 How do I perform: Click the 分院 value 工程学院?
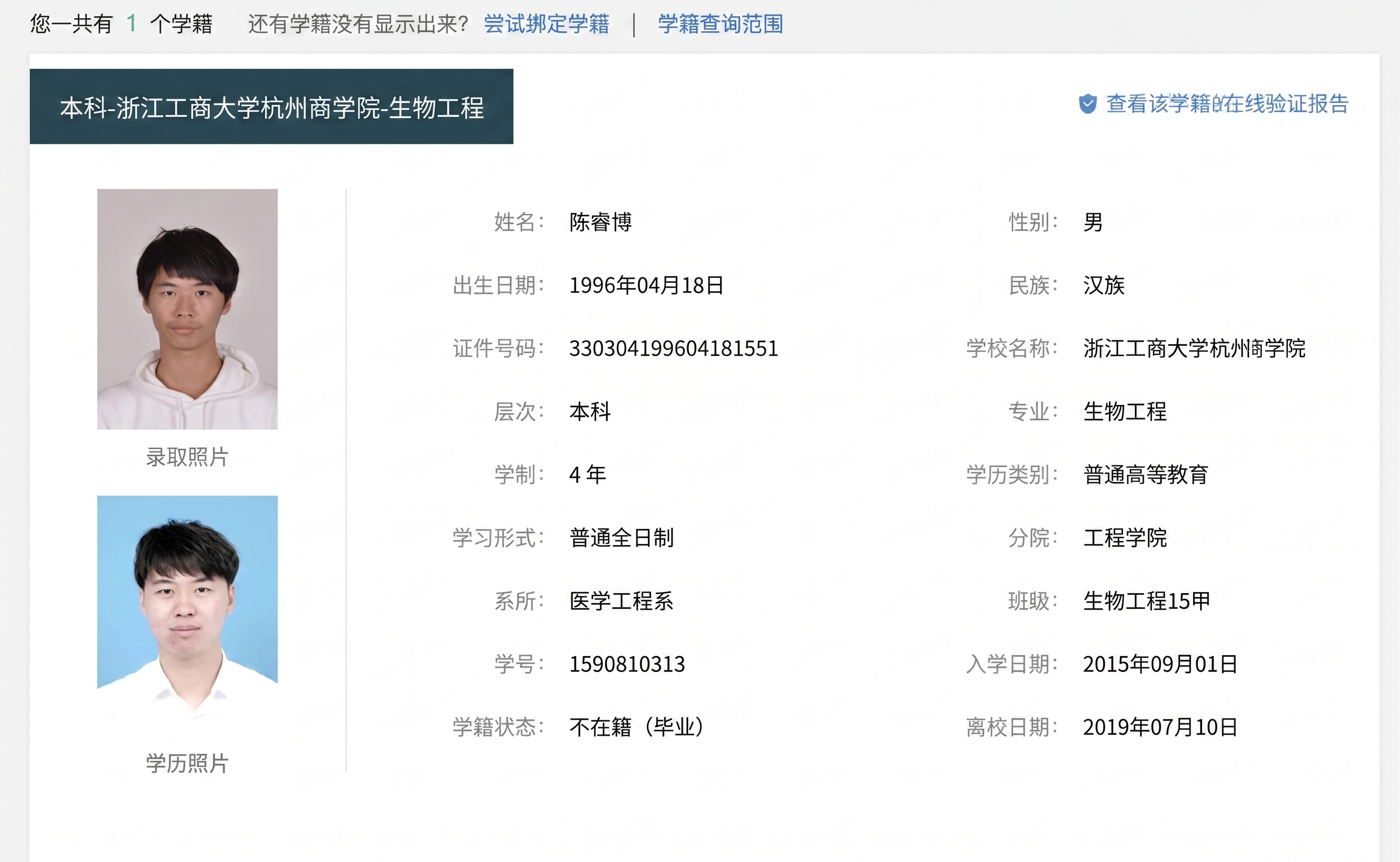(1125, 538)
